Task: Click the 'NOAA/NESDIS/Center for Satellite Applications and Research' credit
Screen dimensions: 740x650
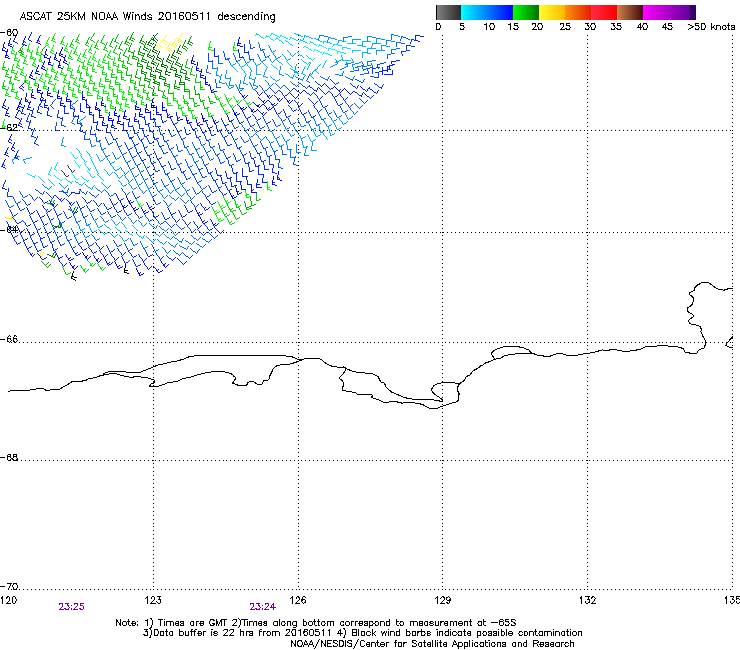Action: (432, 644)
